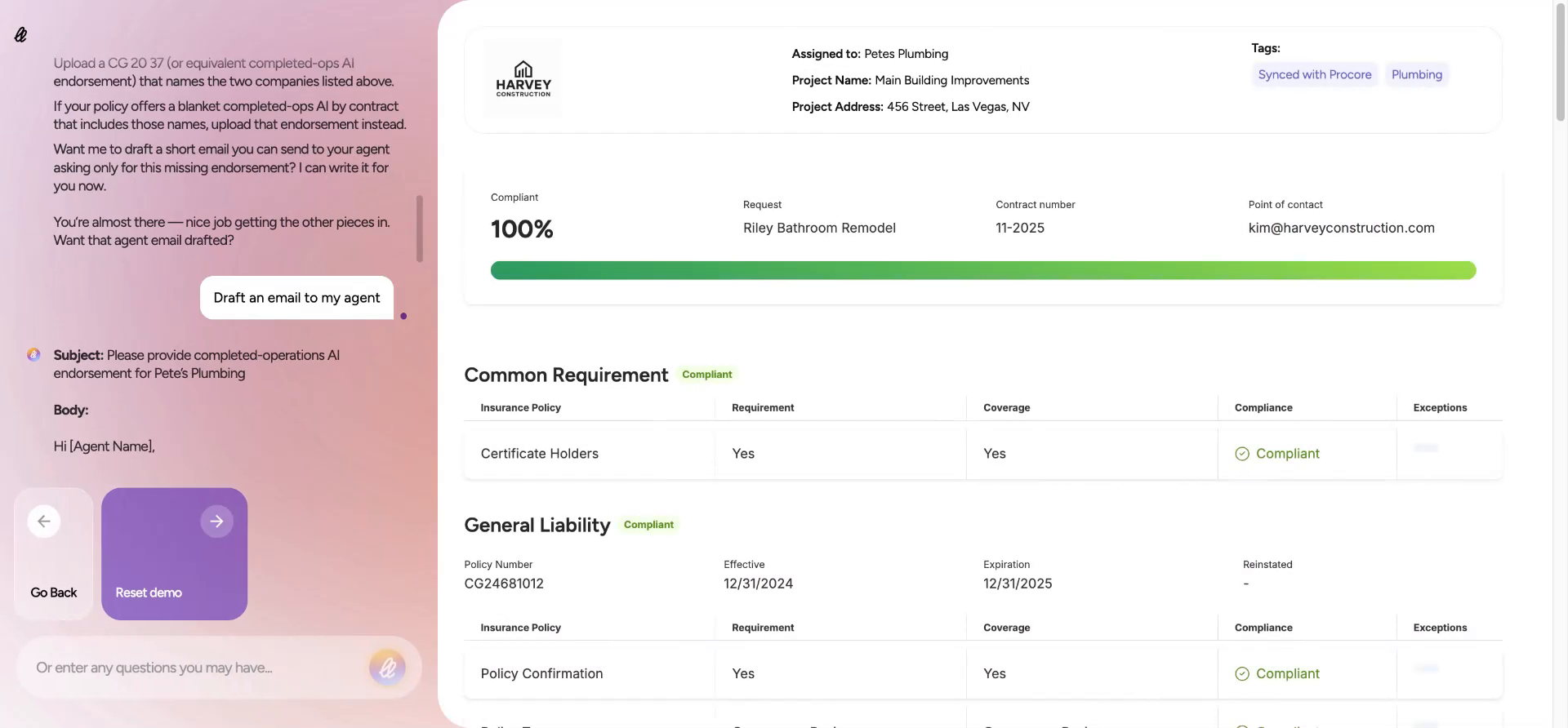1568x728 pixels.
Task: Click the Compliant status in Policy Confirmation row
Action: (x=1278, y=674)
